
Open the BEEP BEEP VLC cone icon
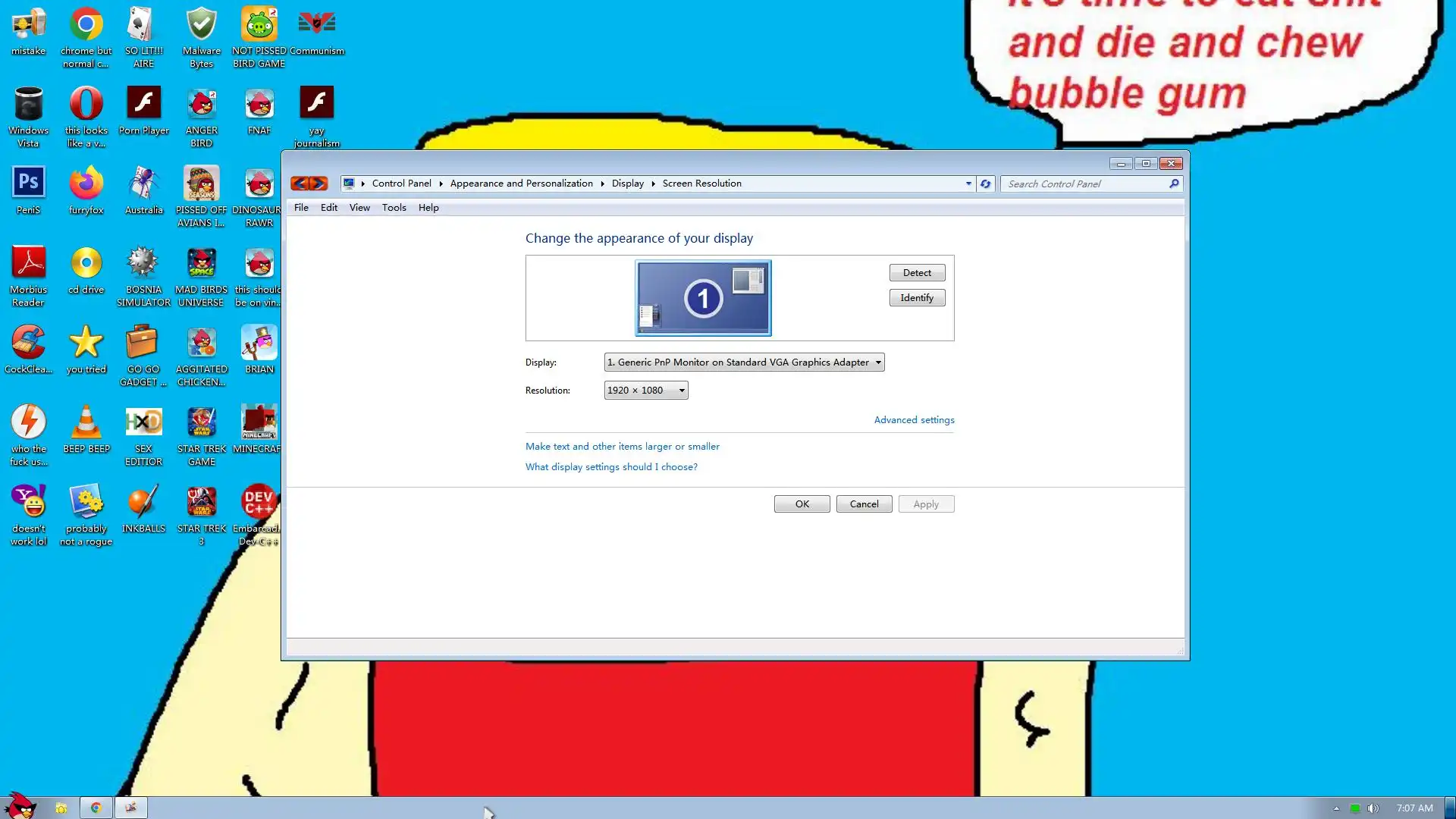(86, 422)
